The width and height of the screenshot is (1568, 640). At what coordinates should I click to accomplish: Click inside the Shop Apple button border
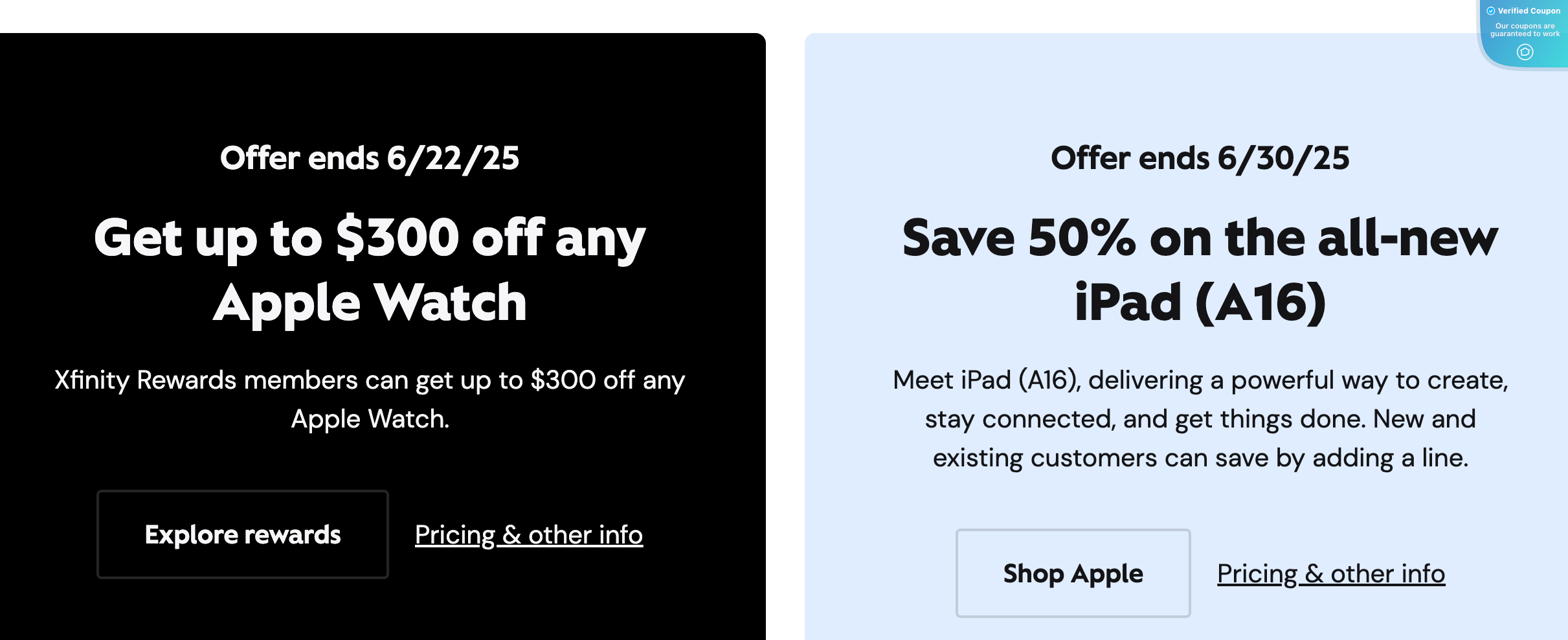[x=1073, y=573]
